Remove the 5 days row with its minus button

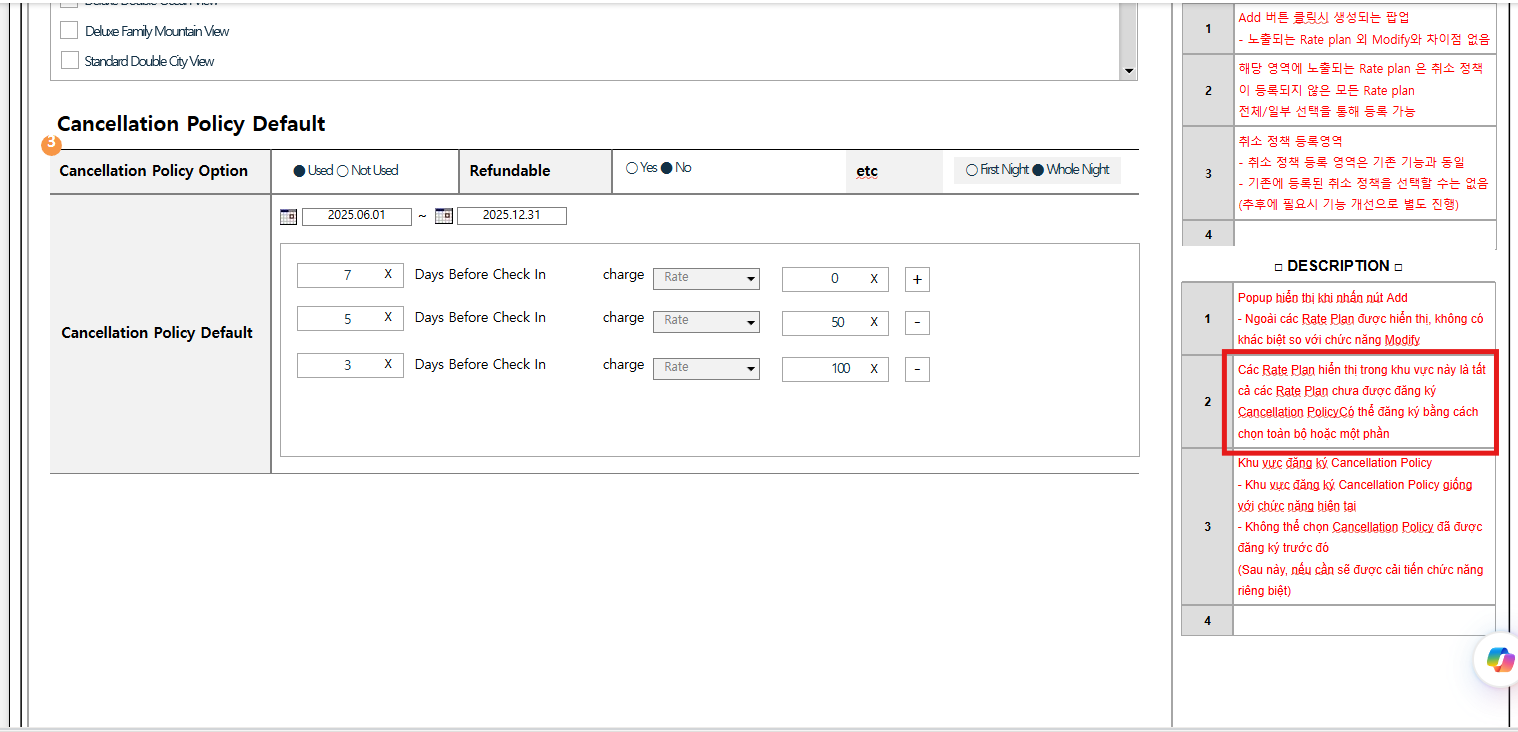click(917, 322)
